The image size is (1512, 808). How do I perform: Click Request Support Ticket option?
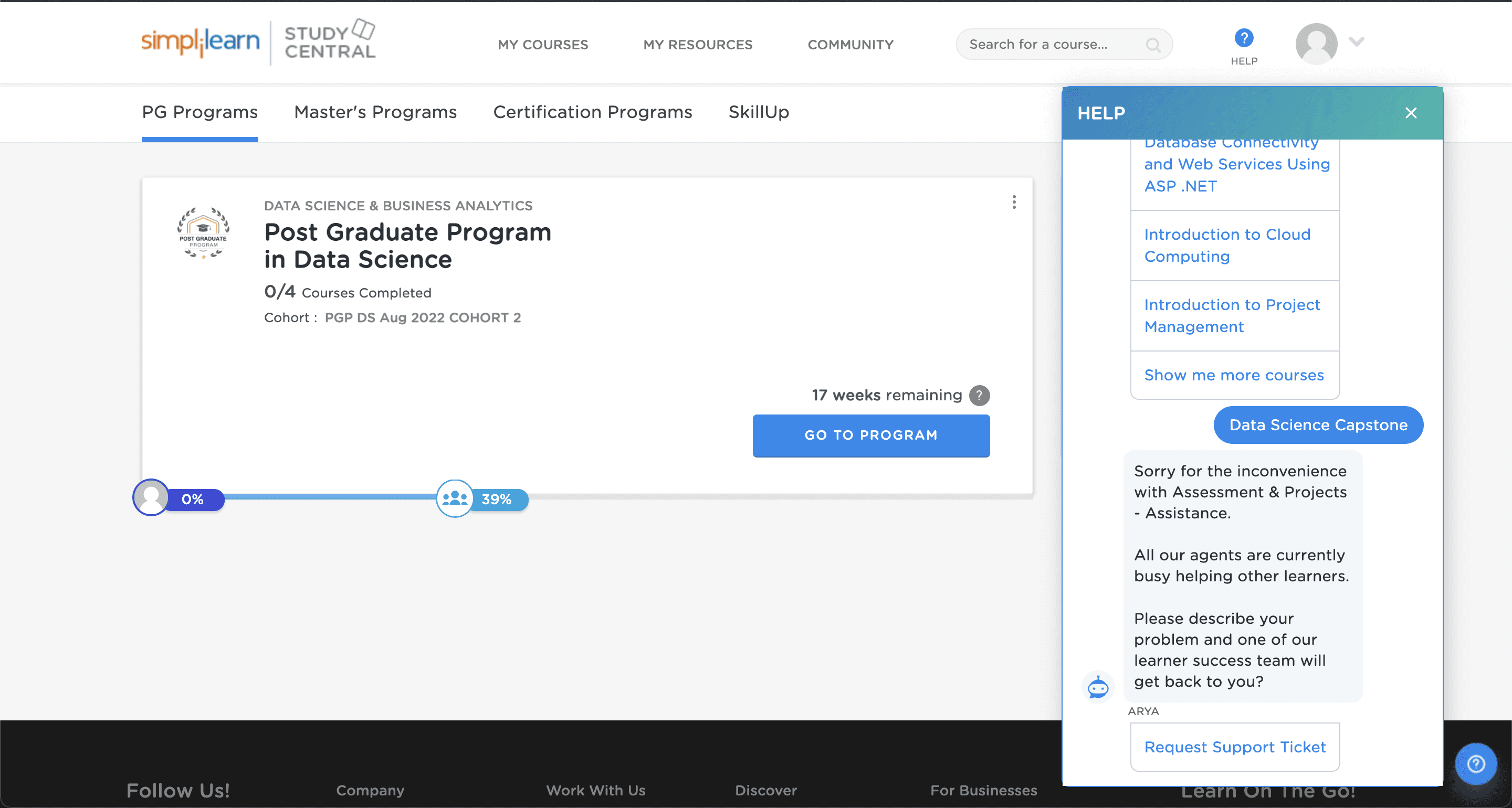(1235, 747)
